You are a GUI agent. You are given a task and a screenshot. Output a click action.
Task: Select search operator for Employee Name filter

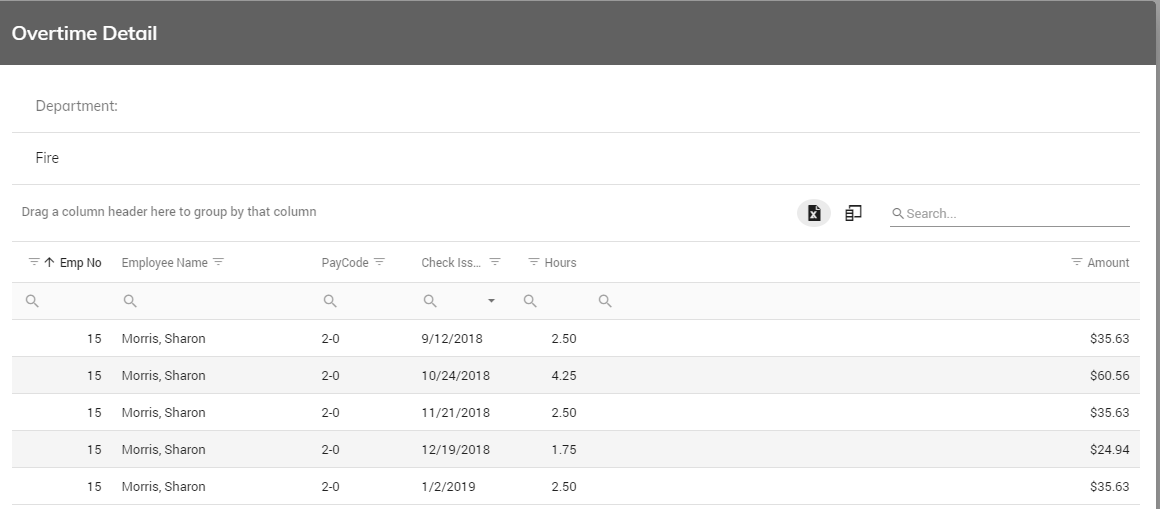(129, 301)
